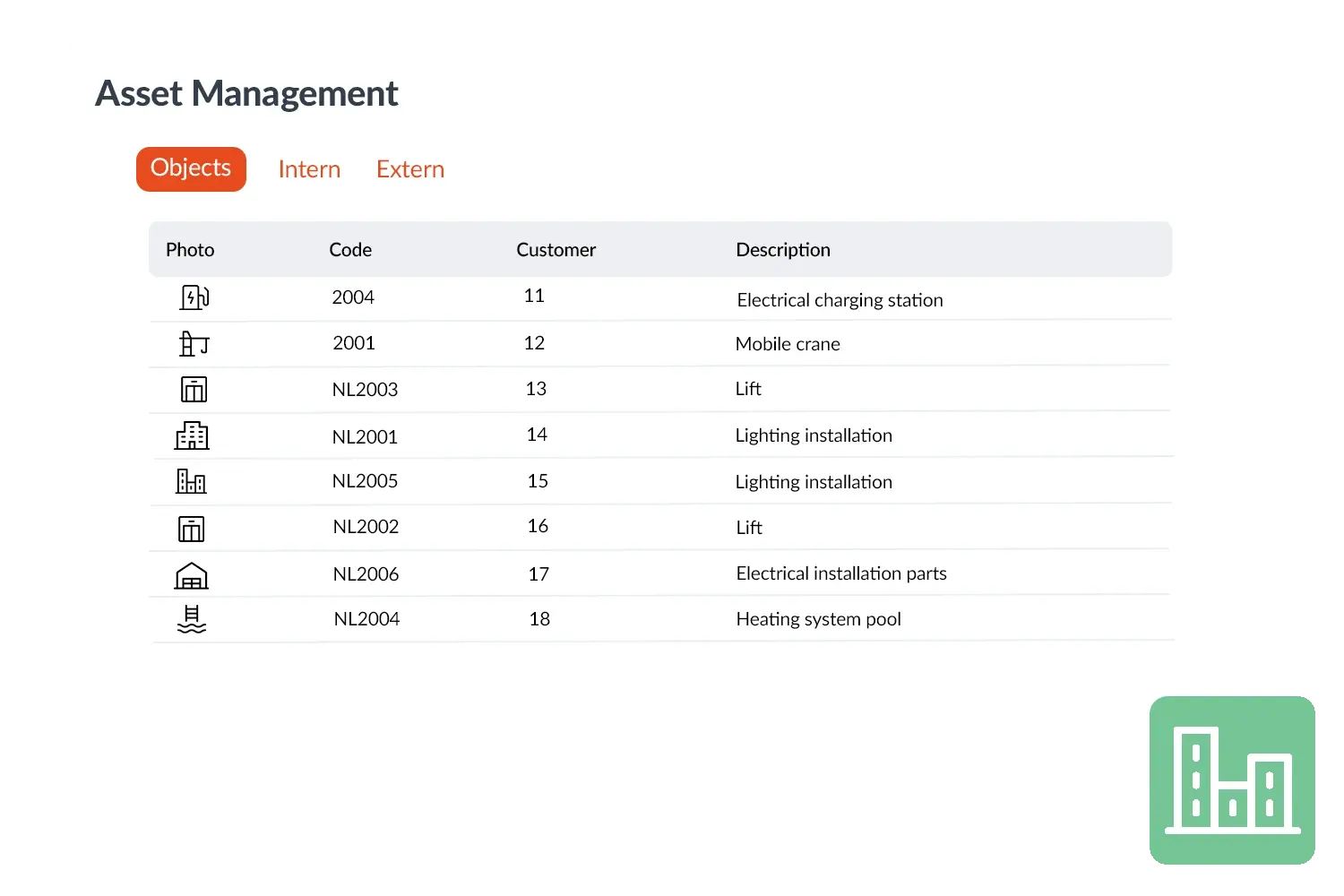Click the Photo column header
This screenshot has width=1344, height=896.
point(190,250)
